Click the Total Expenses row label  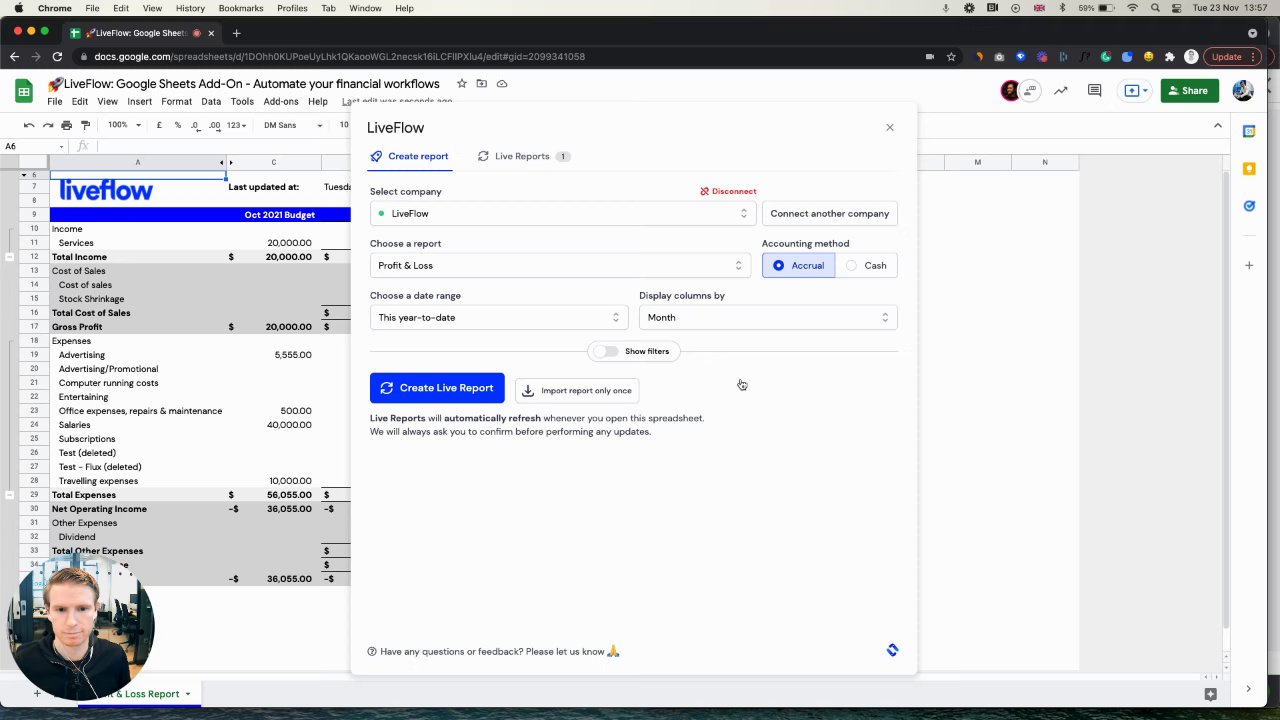click(x=84, y=495)
